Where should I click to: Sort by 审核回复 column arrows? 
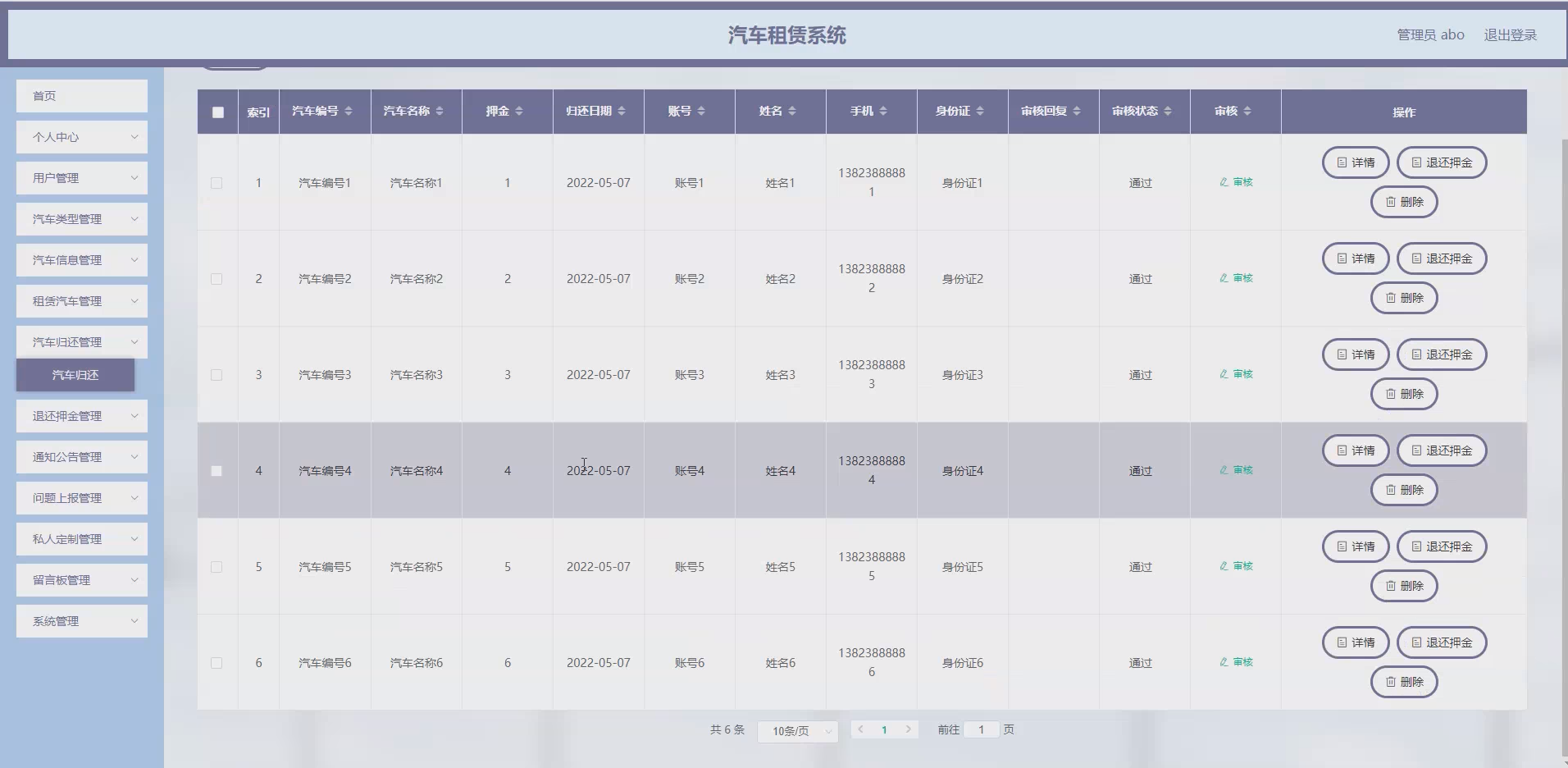point(1077,111)
